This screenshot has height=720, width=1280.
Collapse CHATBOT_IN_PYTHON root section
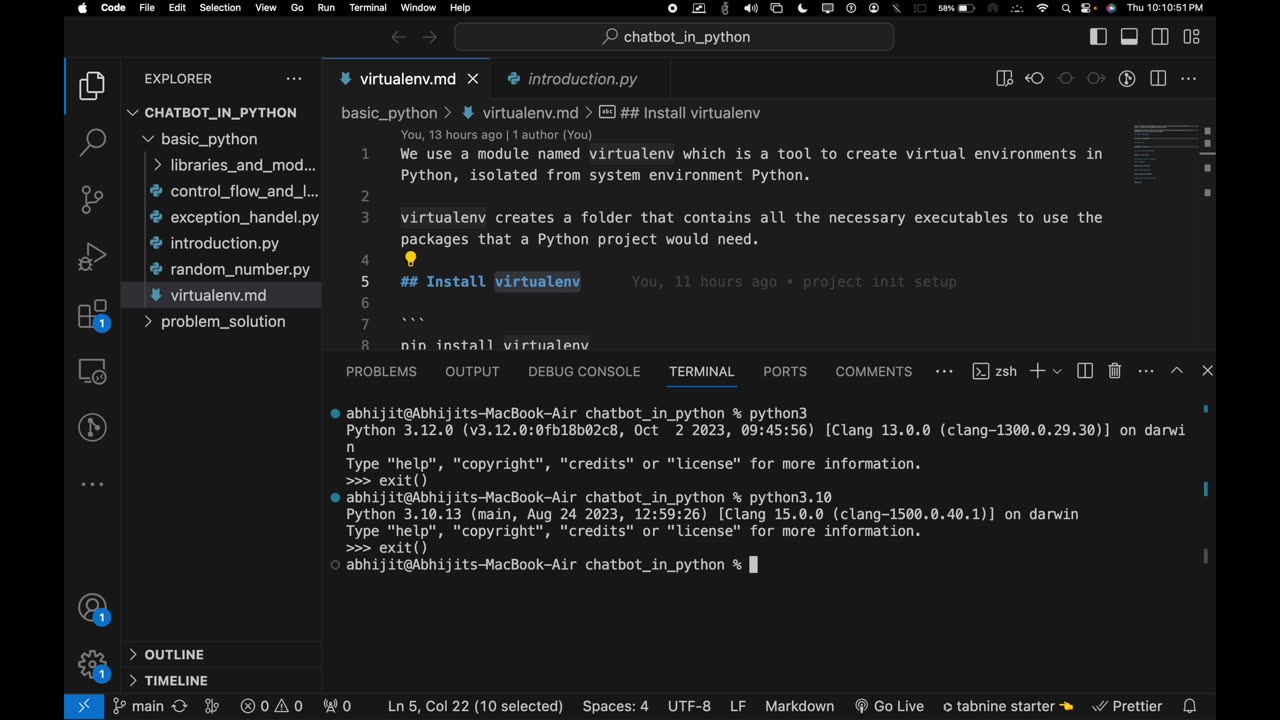pos(221,113)
